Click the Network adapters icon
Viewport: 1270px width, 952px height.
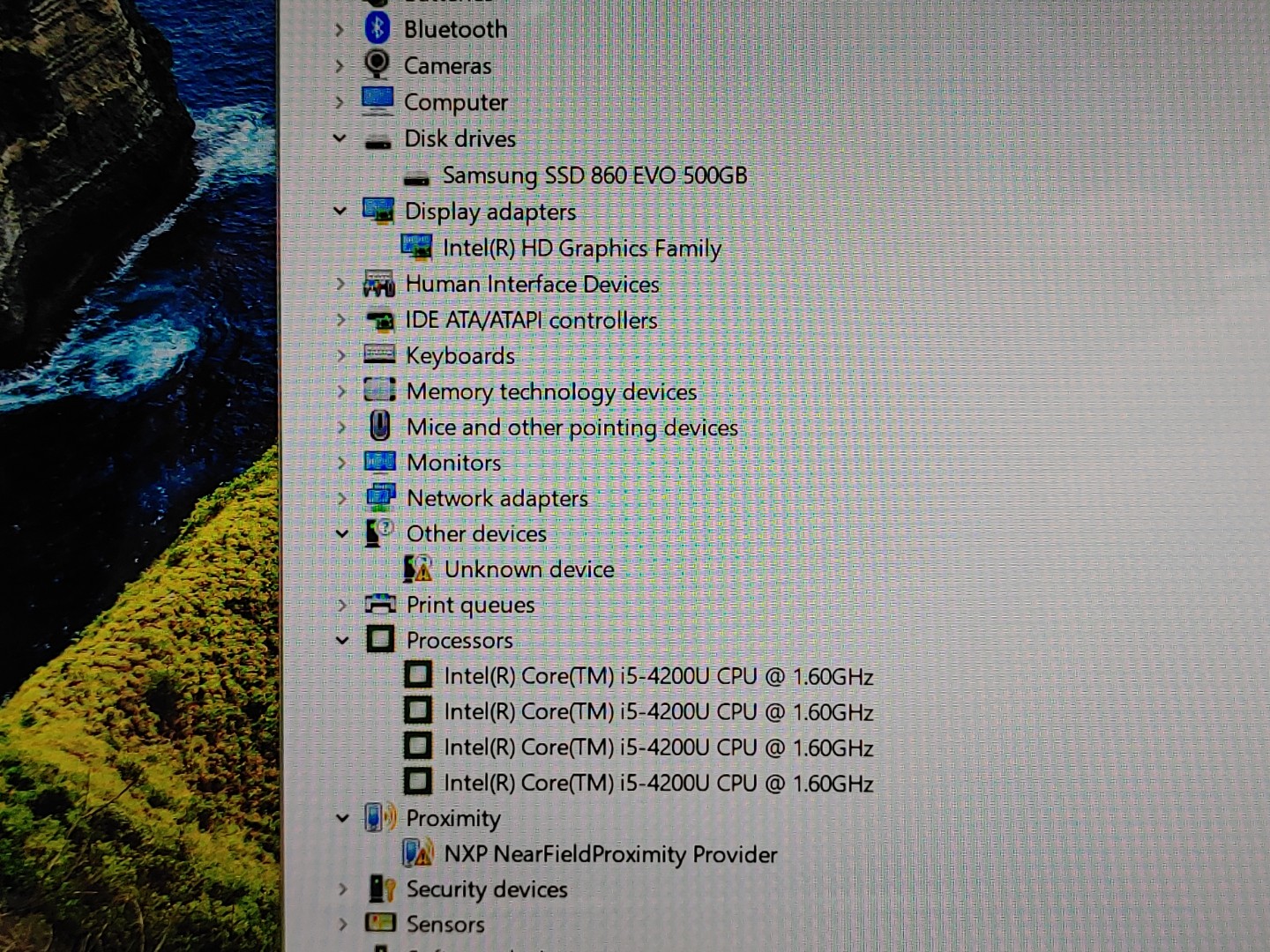click(x=380, y=498)
